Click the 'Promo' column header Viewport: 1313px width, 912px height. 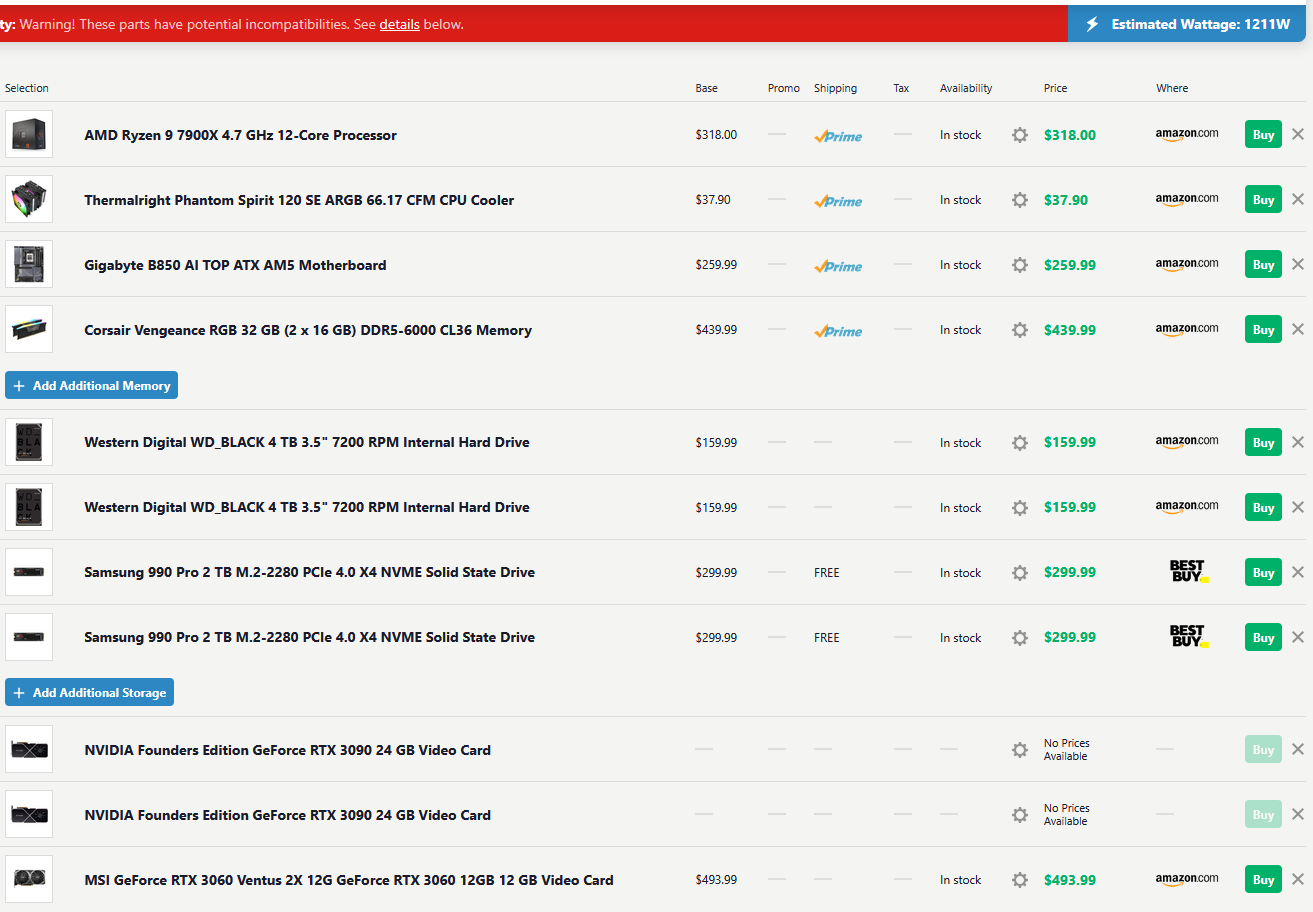(x=784, y=88)
